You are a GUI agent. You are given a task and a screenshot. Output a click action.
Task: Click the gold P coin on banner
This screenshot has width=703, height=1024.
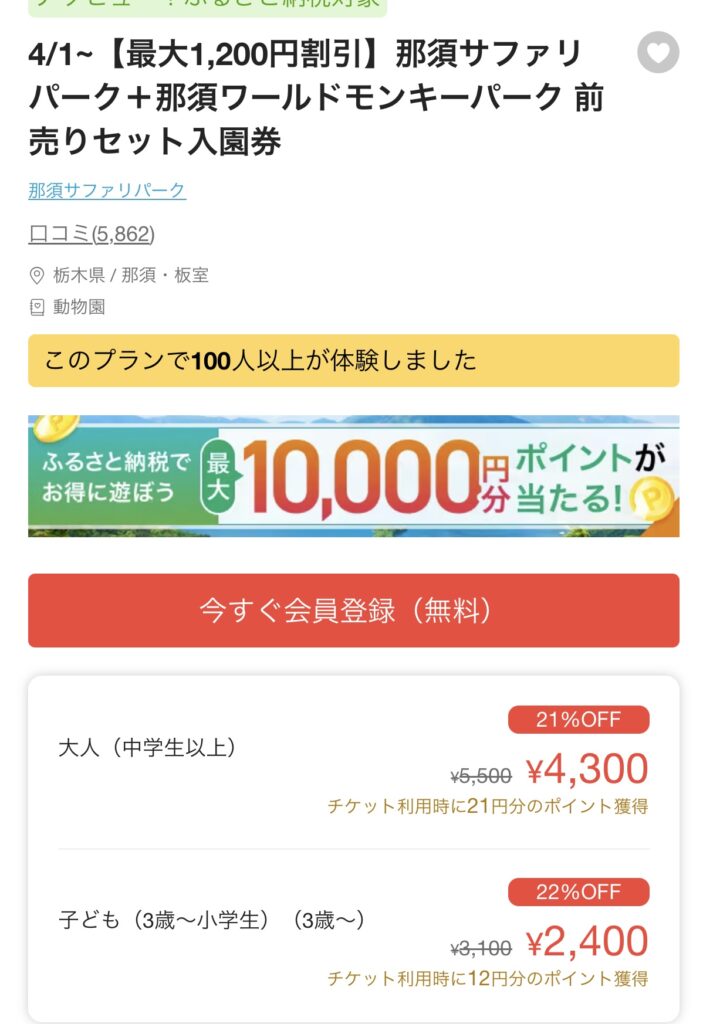(x=653, y=500)
